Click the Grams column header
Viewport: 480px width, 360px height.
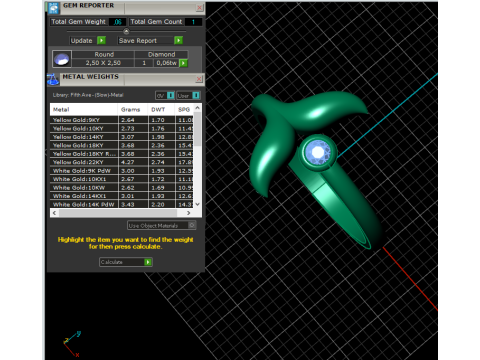[131, 109]
